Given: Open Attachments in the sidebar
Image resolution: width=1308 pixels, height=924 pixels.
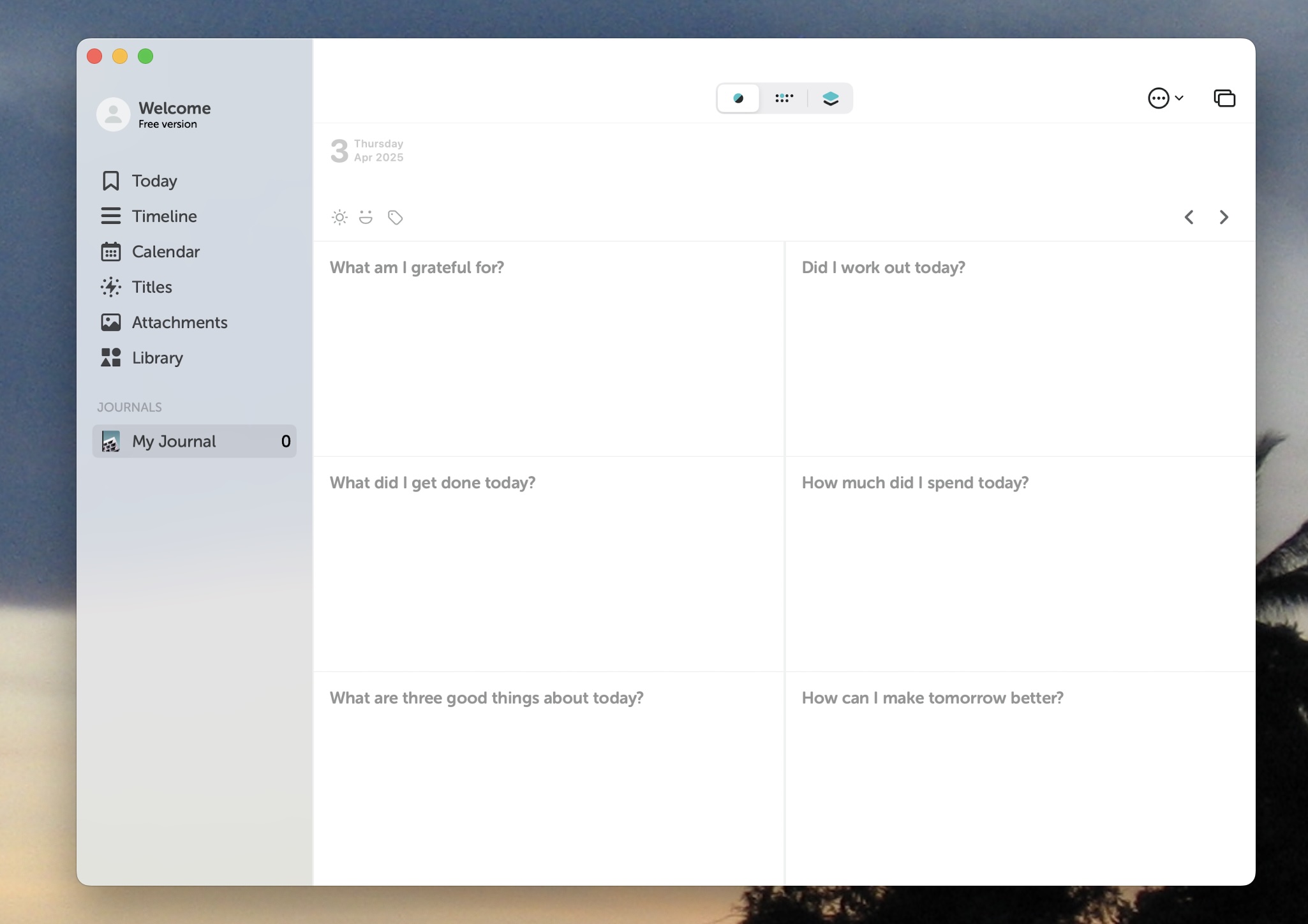Looking at the screenshot, I should point(179,323).
